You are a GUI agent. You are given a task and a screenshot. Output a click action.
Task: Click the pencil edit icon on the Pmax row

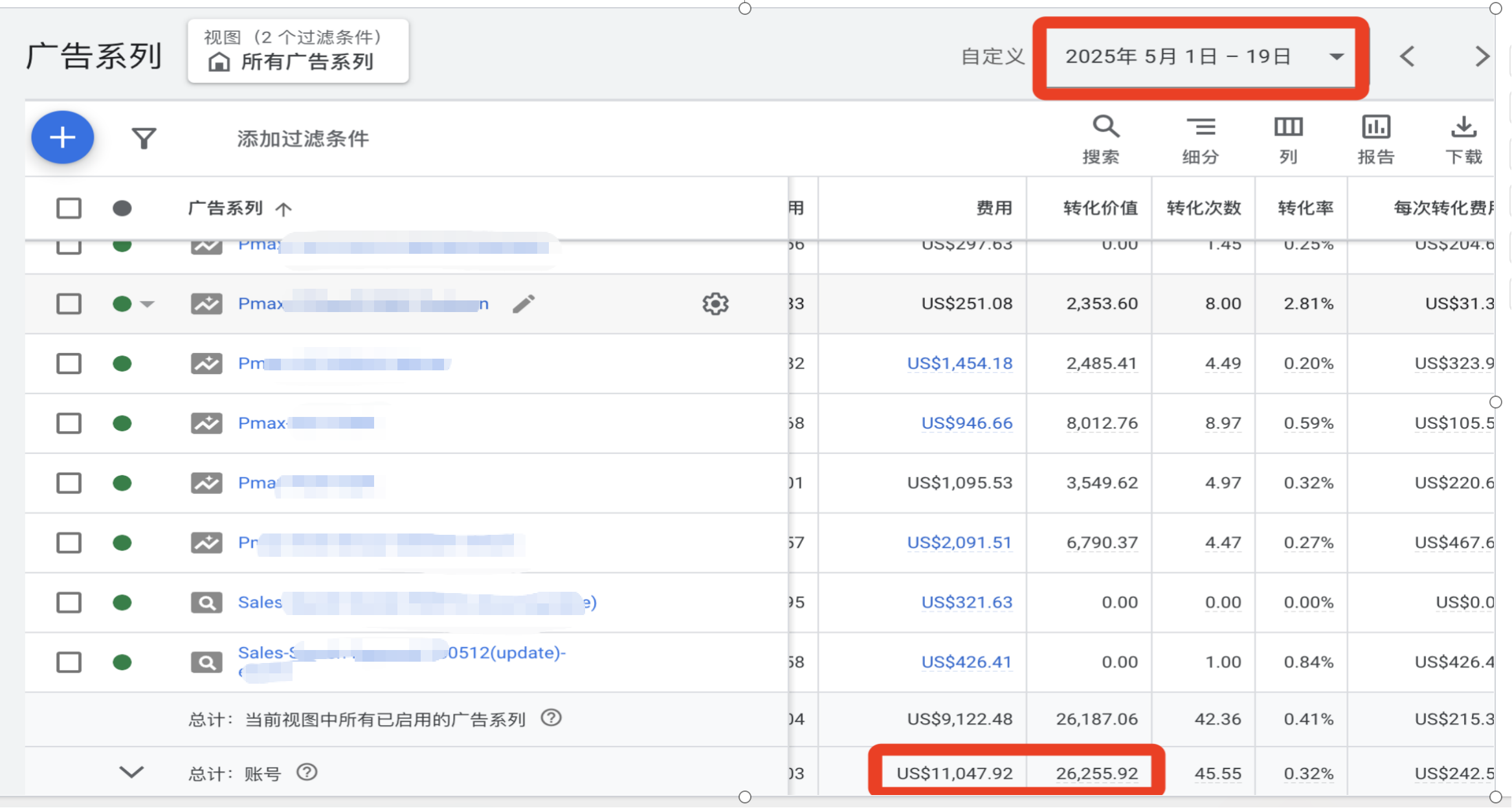[x=524, y=304]
